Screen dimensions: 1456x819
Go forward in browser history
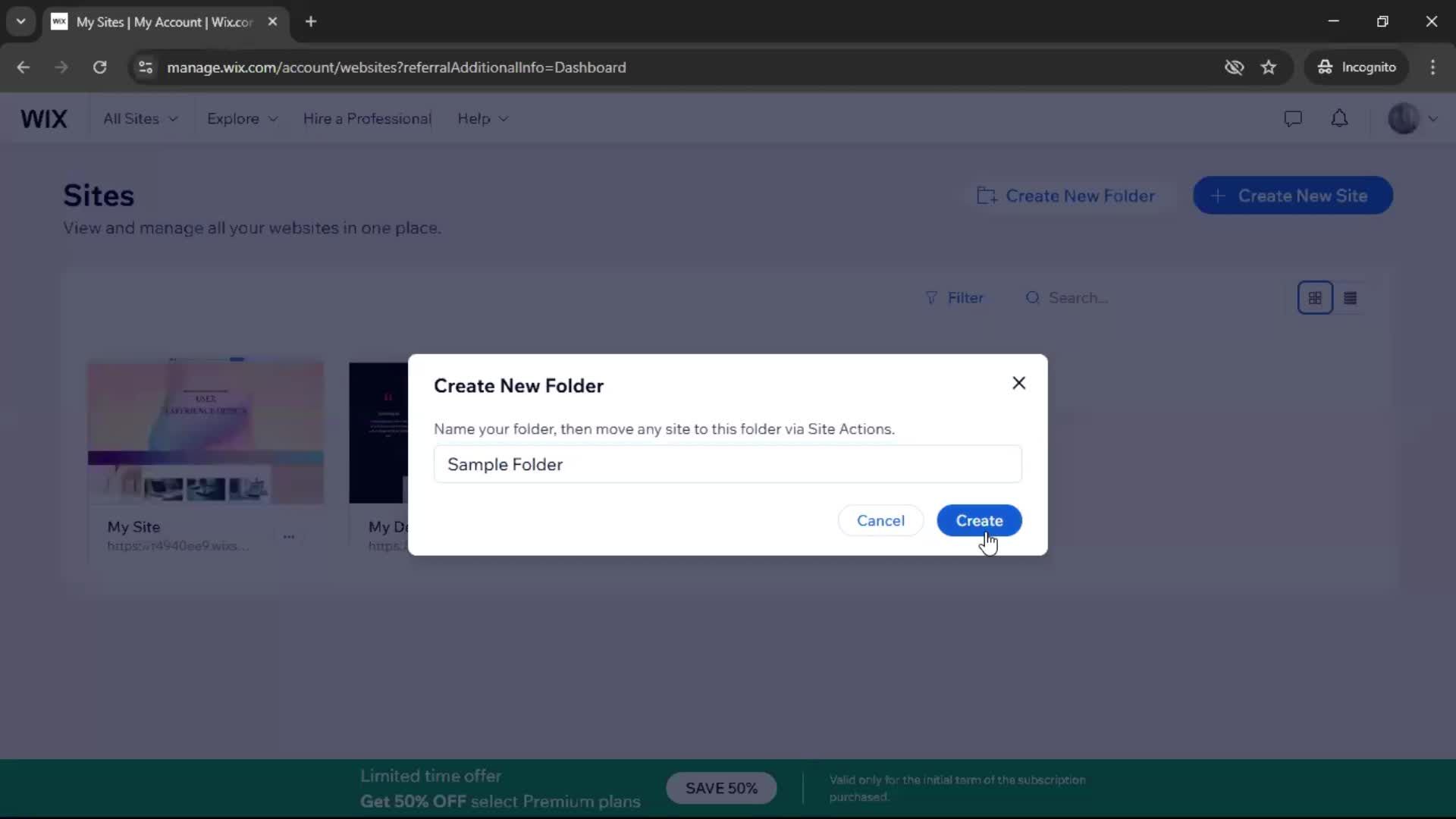61,67
